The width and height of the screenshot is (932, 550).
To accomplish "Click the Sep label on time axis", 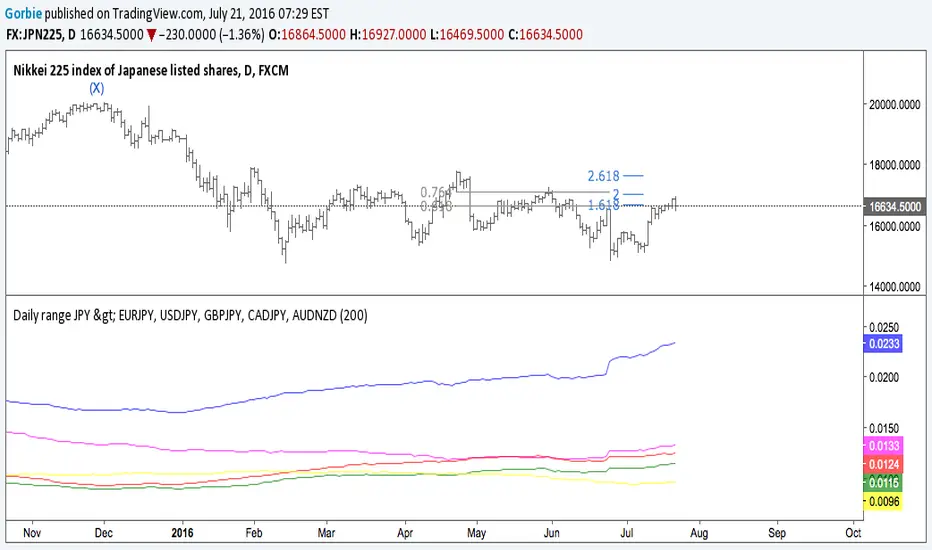I will pyautogui.click(x=777, y=533).
